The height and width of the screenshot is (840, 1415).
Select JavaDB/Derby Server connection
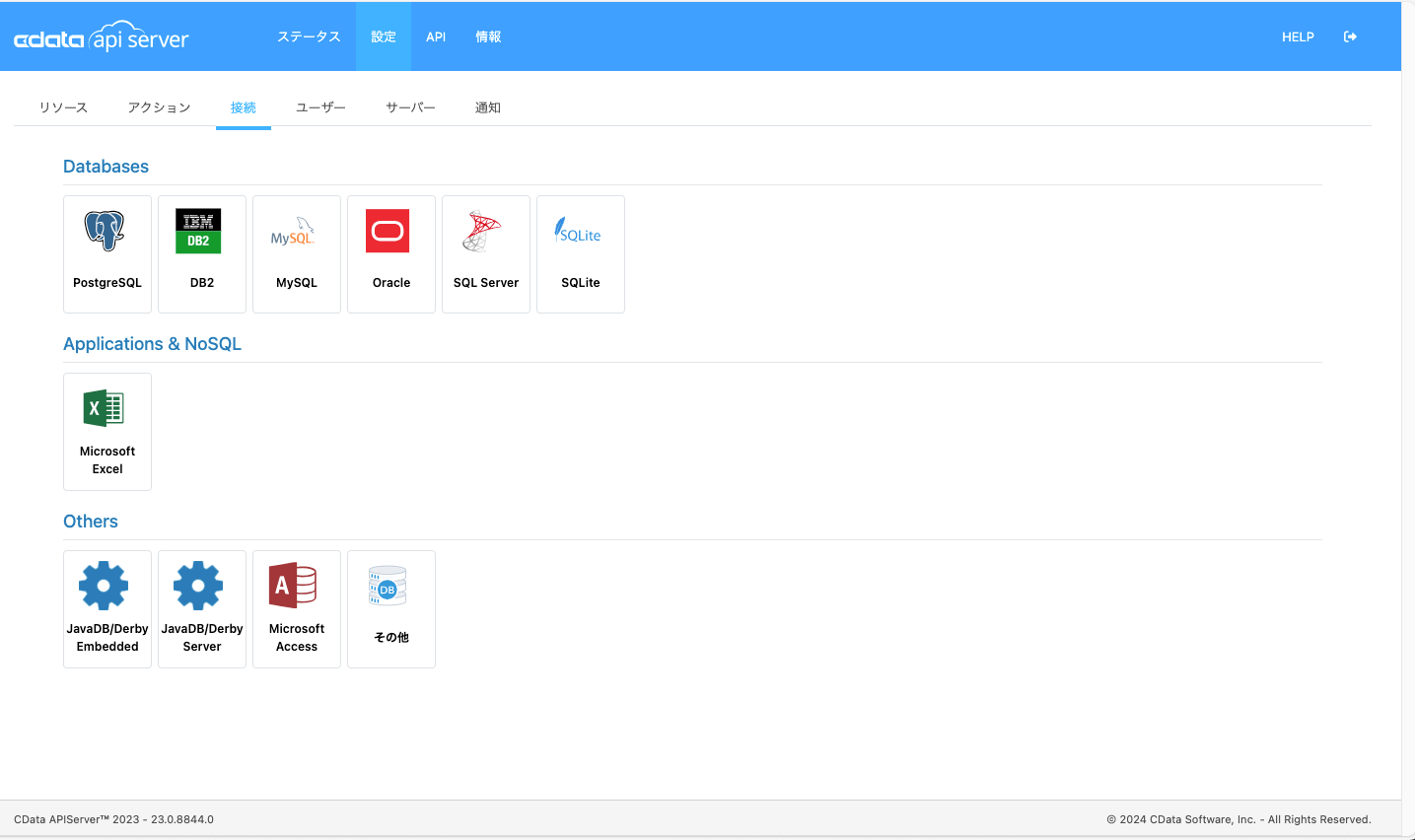(202, 609)
